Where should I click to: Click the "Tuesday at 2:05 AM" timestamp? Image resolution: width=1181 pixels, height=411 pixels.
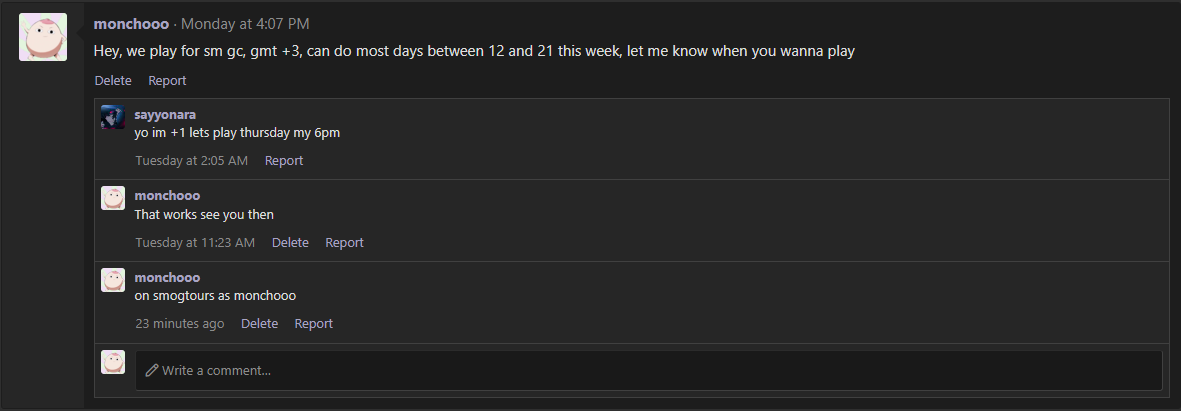click(191, 160)
